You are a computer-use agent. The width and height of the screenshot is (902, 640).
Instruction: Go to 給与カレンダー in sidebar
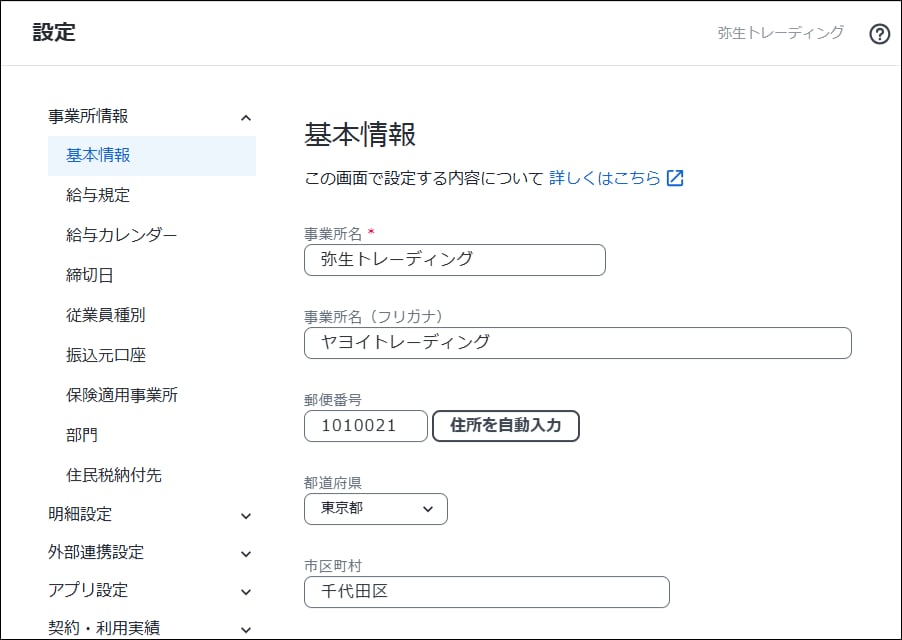121,235
